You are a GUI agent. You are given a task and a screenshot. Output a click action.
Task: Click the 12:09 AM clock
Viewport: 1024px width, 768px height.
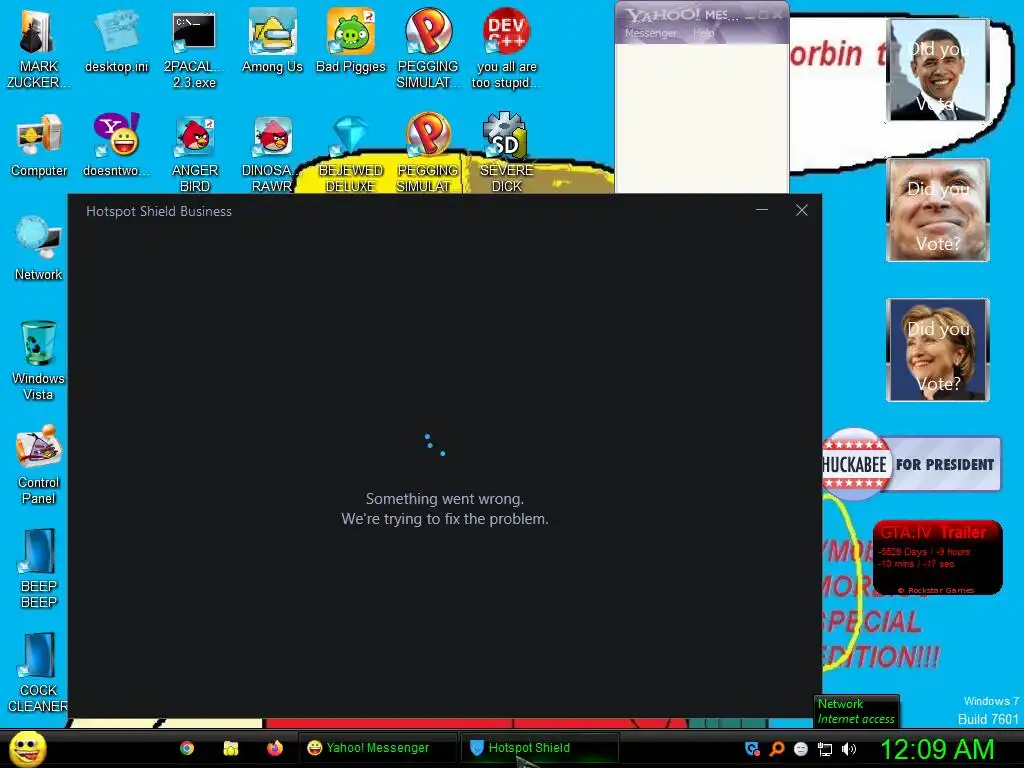click(x=936, y=749)
